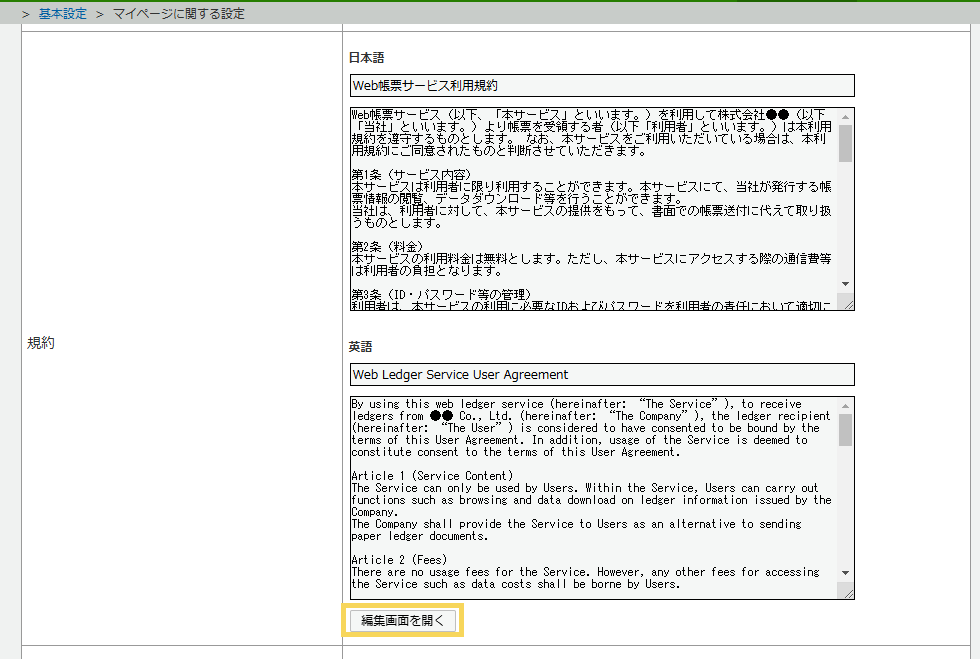Click resize handle of English agreement textarea

(847, 592)
